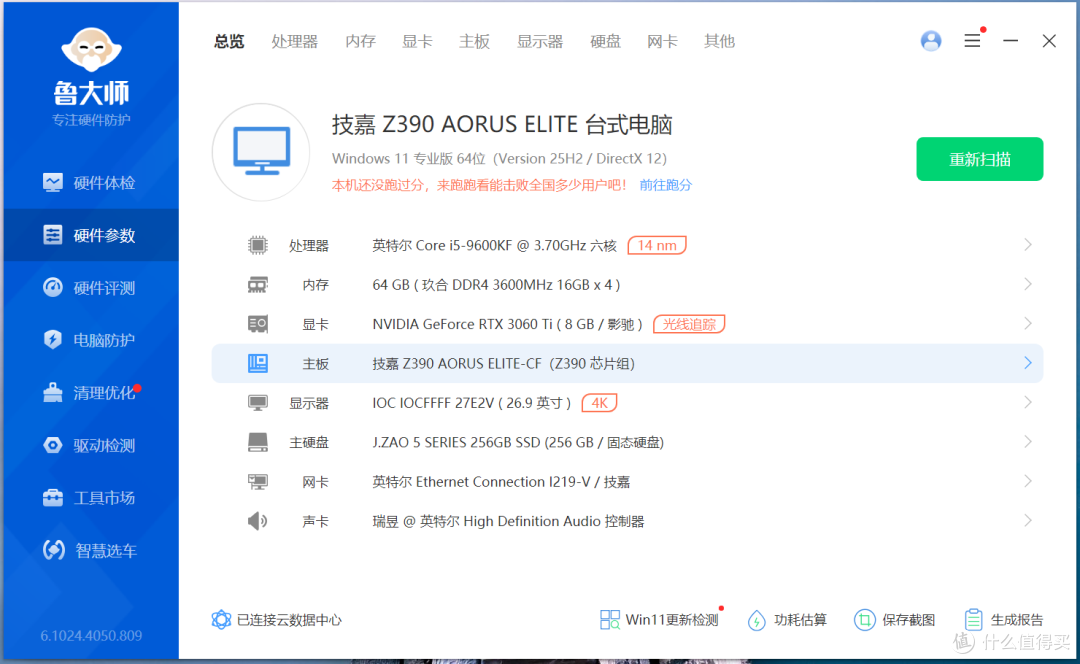Image resolution: width=1080 pixels, height=664 pixels.
Task: Click IOC IOCFFFF 27E2V monitor text
Action: point(471,403)
